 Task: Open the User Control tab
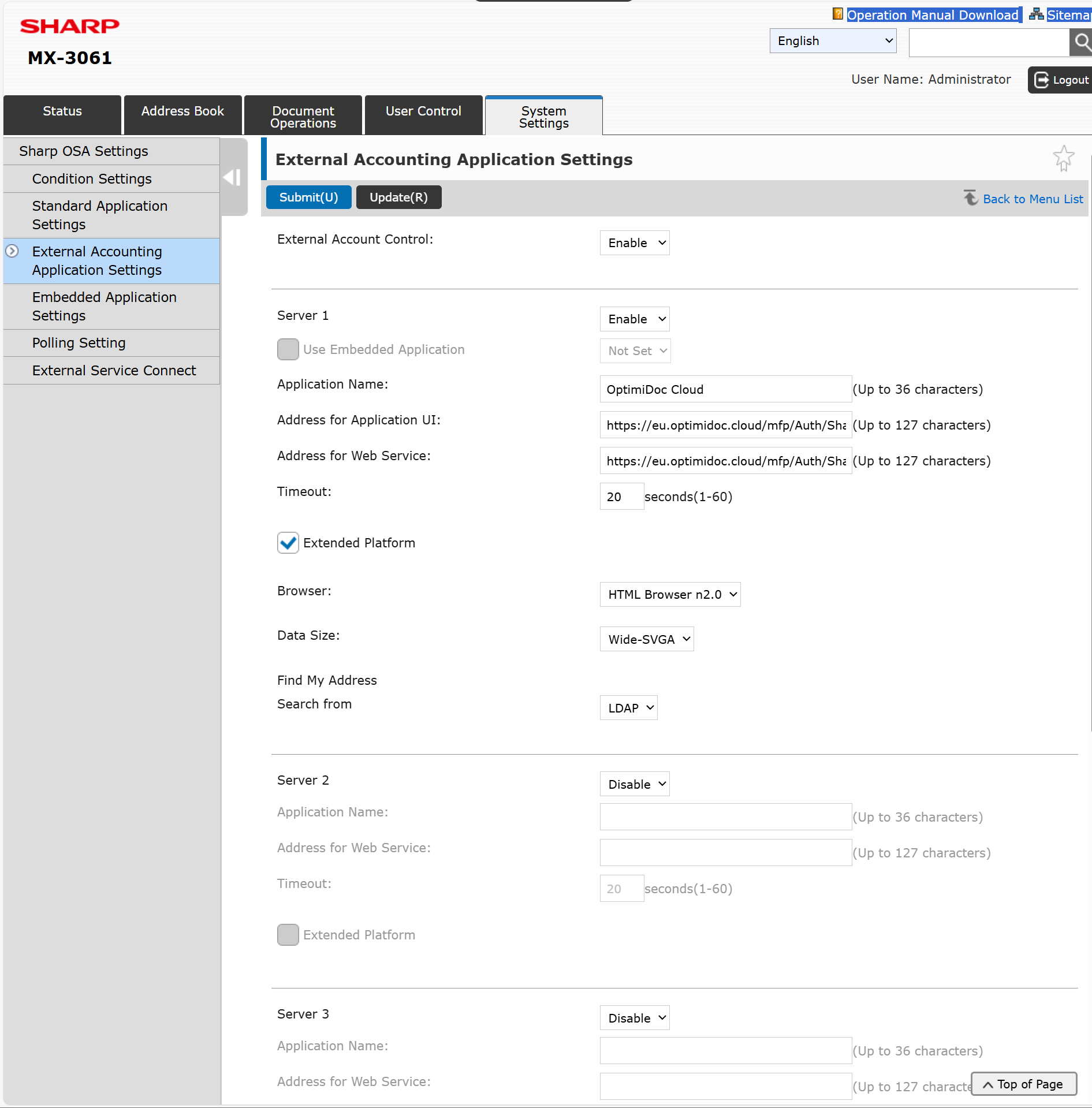click(x=423, y=111)
